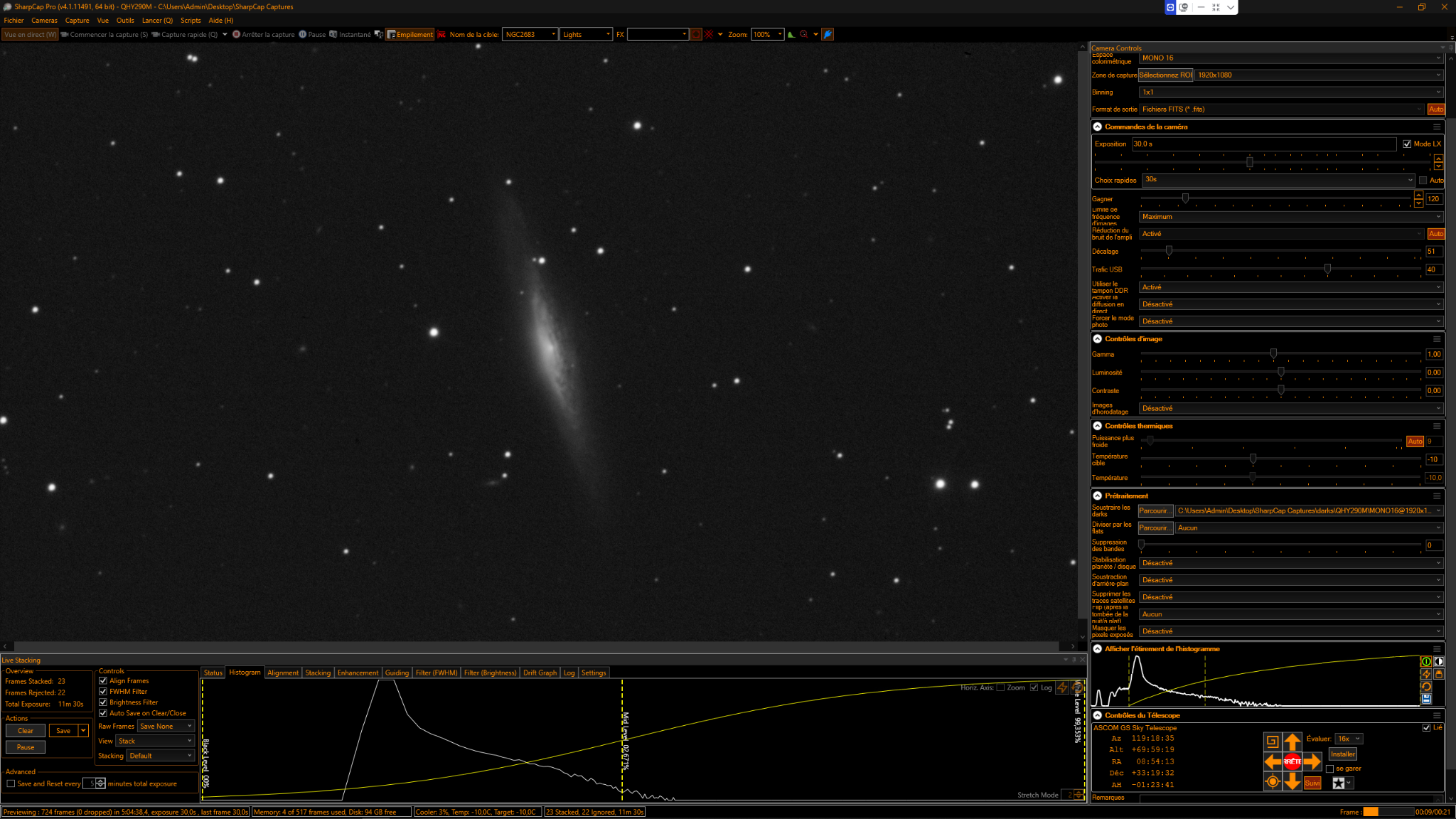Toggle the Lié checkbox in telescope controls
Viewport: 1456px width, 819px height.
tap(1426, 727)
